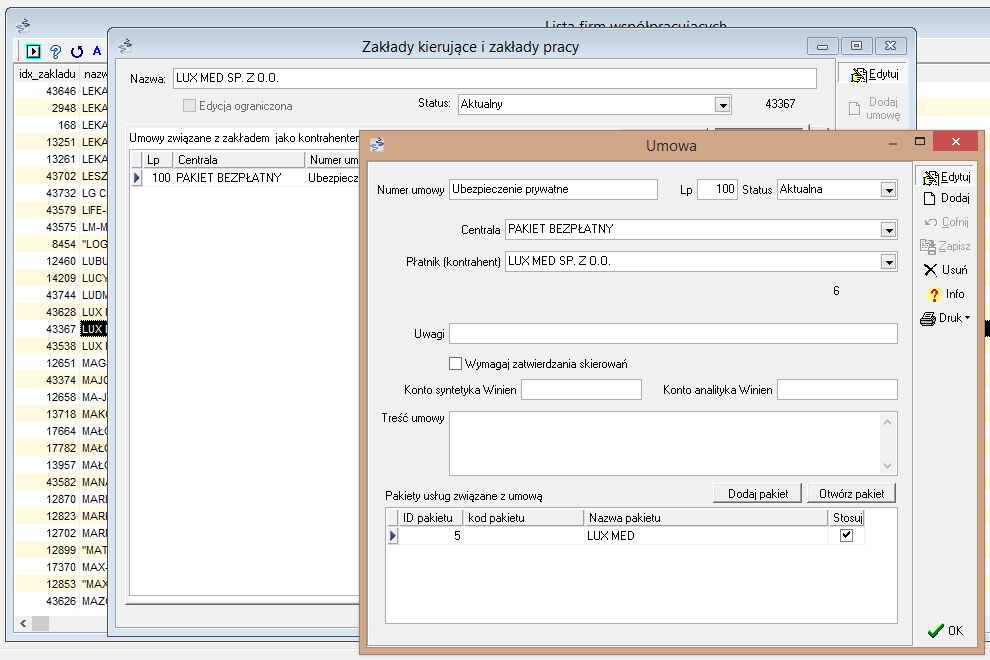The image size is (990, 660).
Task: Click the Lp column header in the contracts table
Action: coord(157,160)
